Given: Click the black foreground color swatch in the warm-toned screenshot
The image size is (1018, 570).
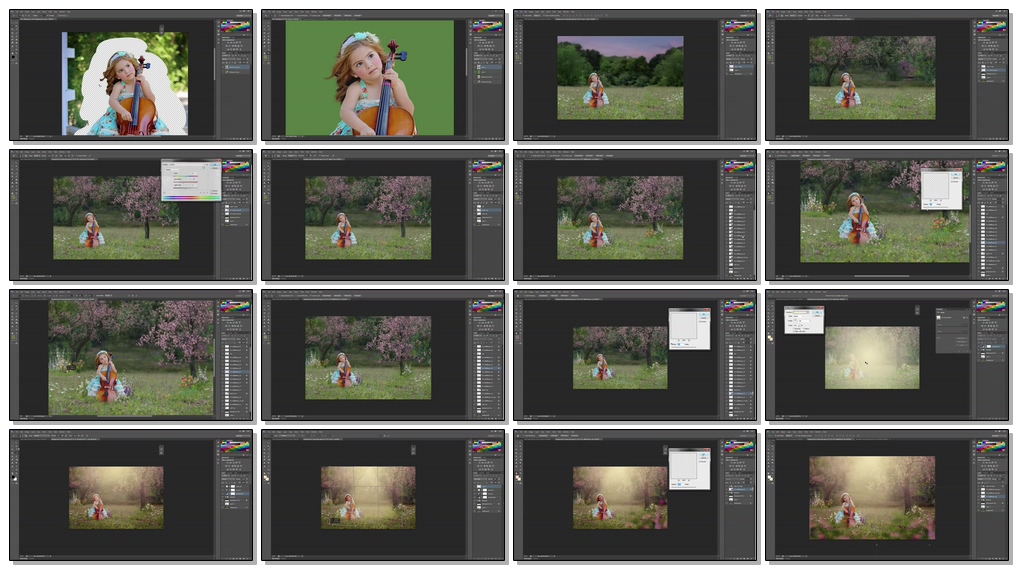Looking at the screenshot, I should [14, 478].
